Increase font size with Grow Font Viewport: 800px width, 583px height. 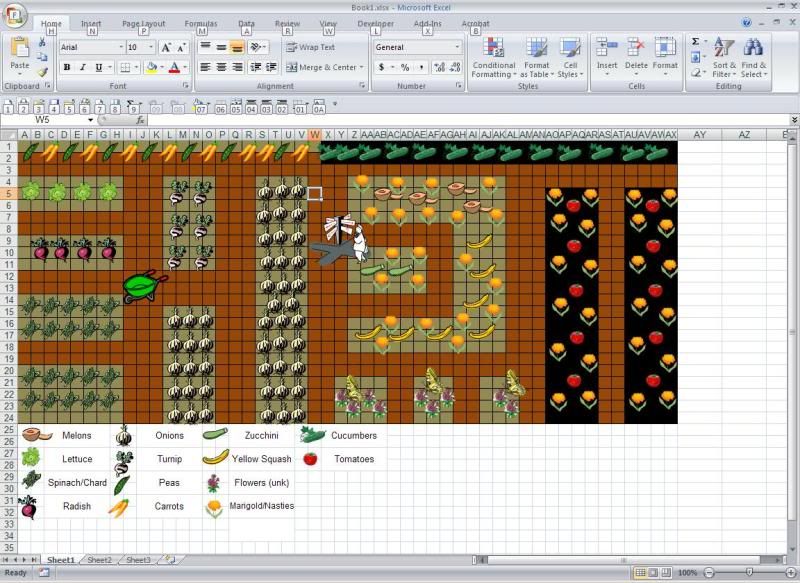[x=166, y=47]
